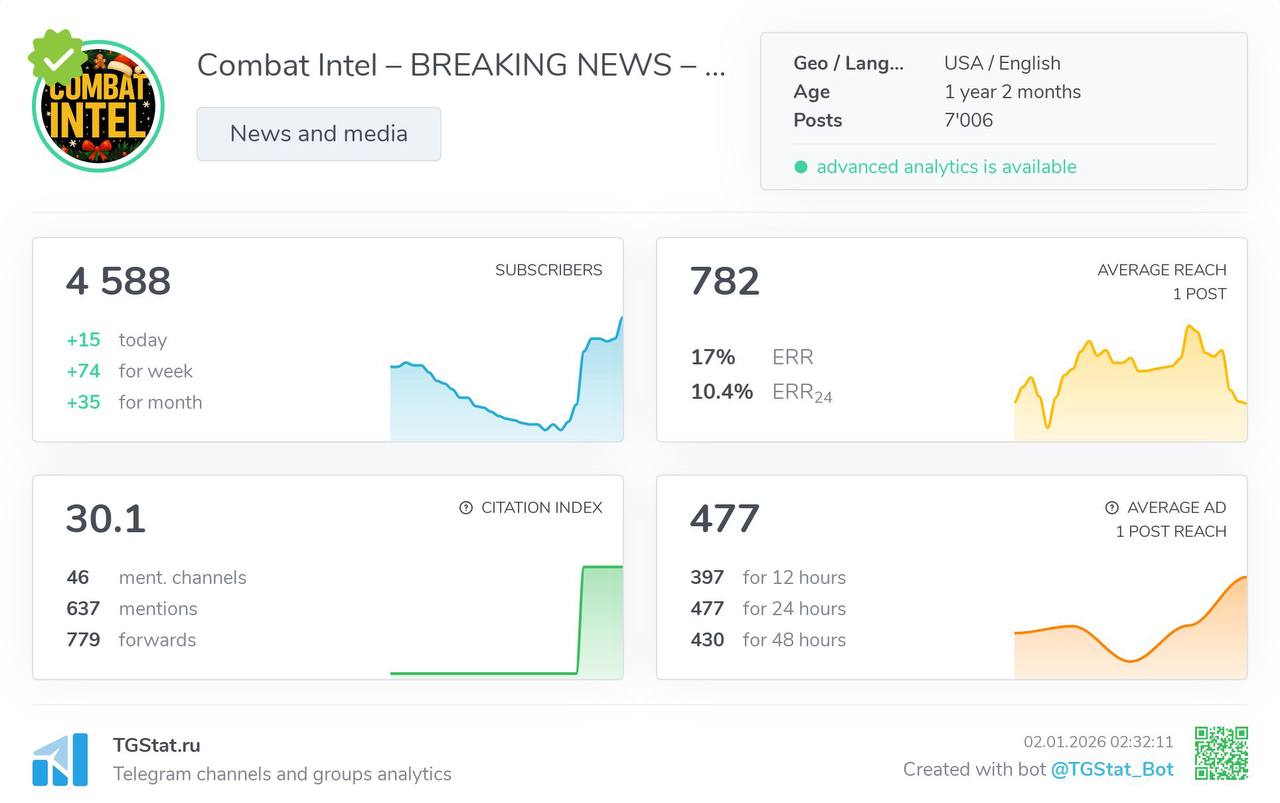
Task: Click the TGStat.ru logo icon
Action: click(60, 760)
